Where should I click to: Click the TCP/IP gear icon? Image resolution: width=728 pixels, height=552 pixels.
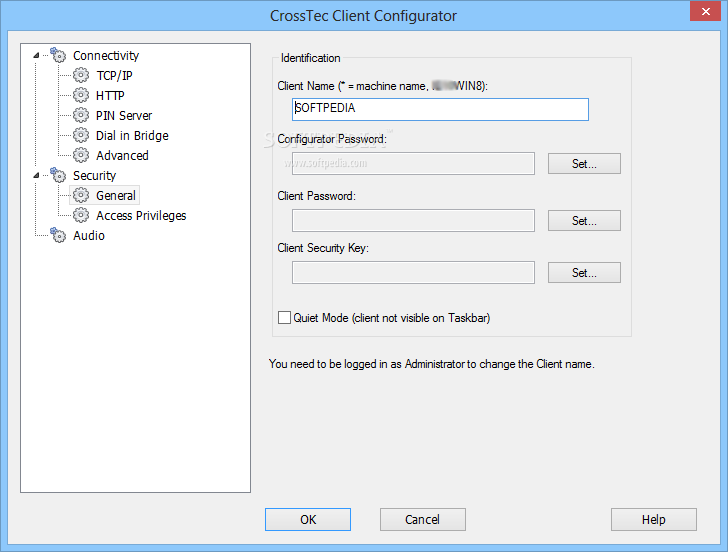(81, 75)
